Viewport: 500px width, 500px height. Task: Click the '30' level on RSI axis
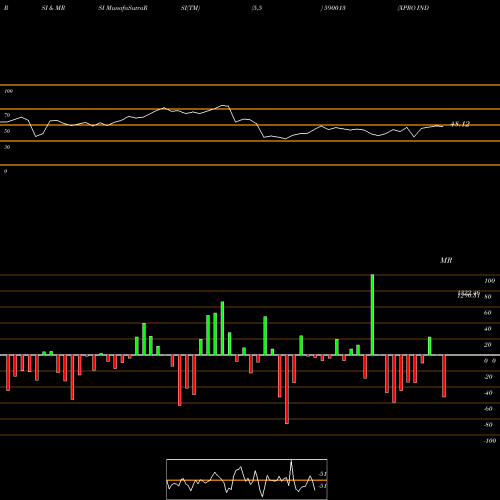(7, 147)
